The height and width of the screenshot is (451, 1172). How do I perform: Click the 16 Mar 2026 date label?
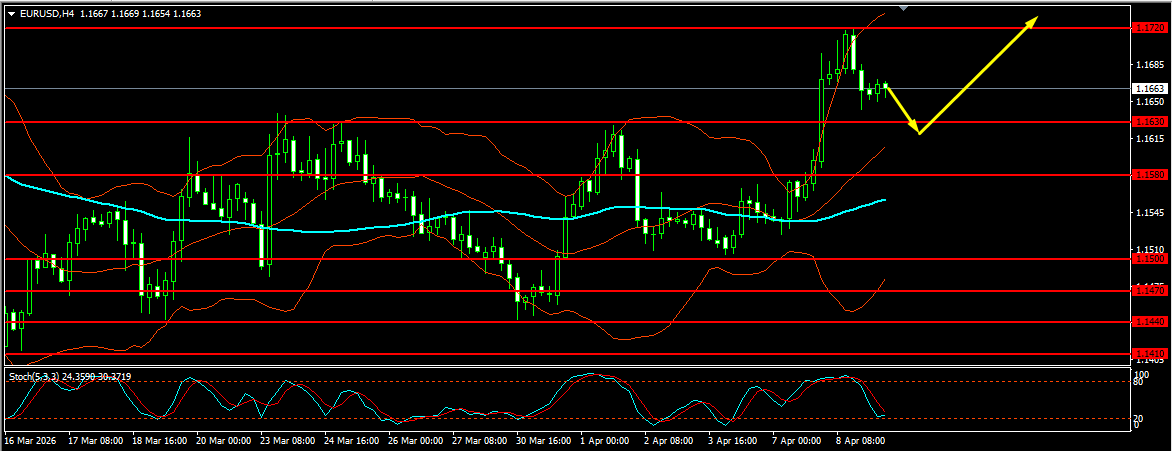(x=28, y=441)
